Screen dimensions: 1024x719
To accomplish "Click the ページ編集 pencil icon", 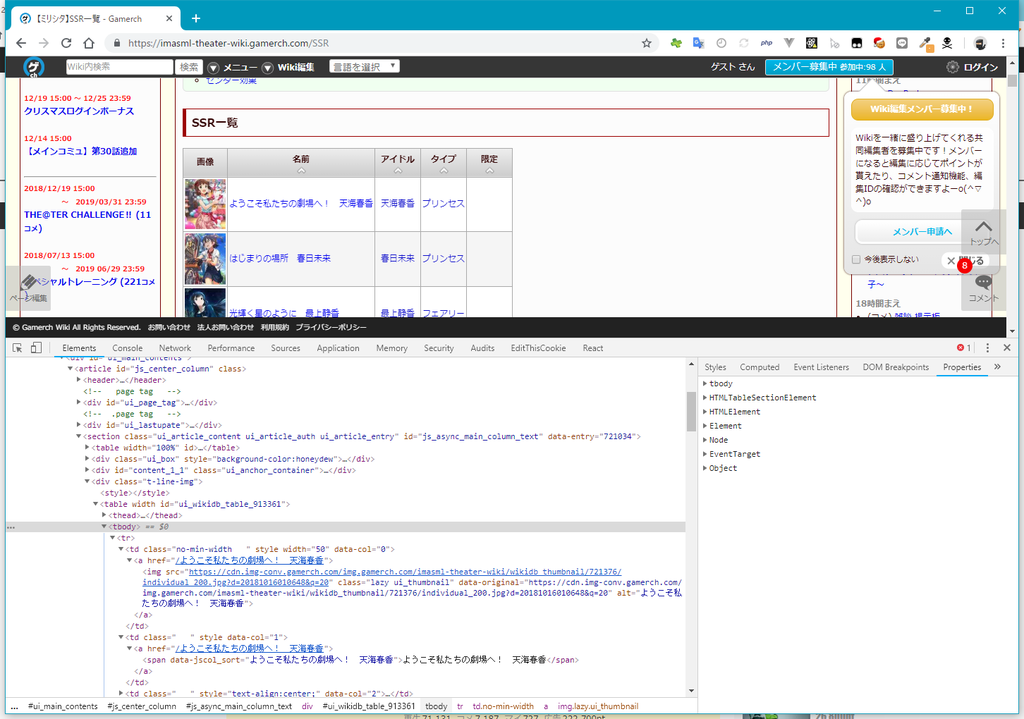I will click(29, 287).
